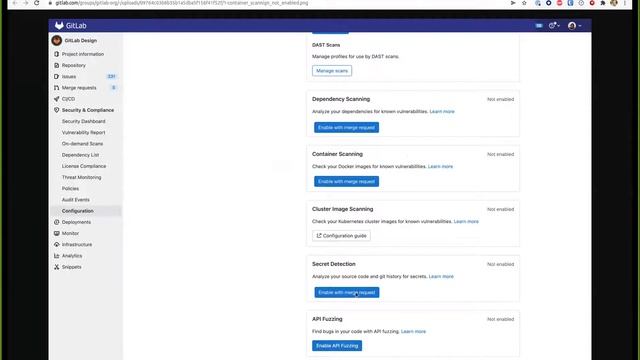Click the Manage scans button
The image size is (640, 360).
332,71
